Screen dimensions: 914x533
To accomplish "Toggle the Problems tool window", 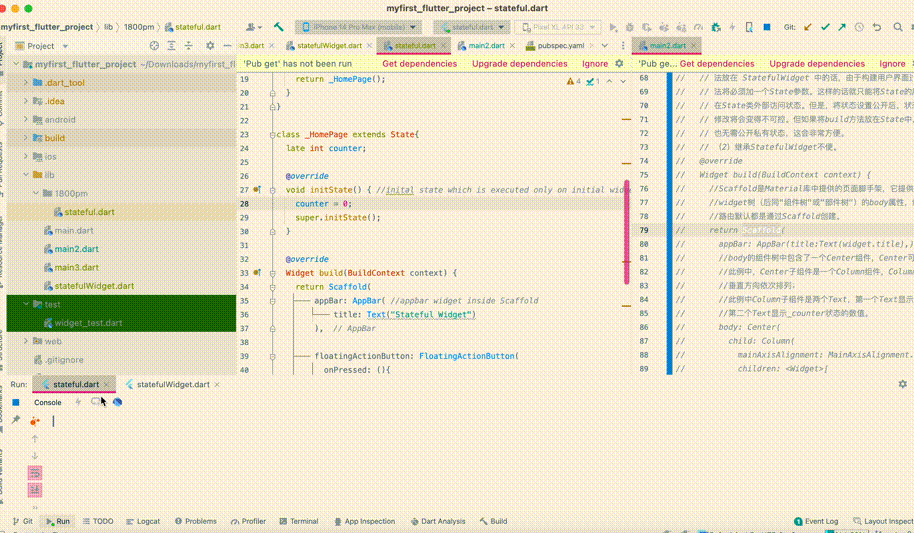I will (x=194, y=521).
